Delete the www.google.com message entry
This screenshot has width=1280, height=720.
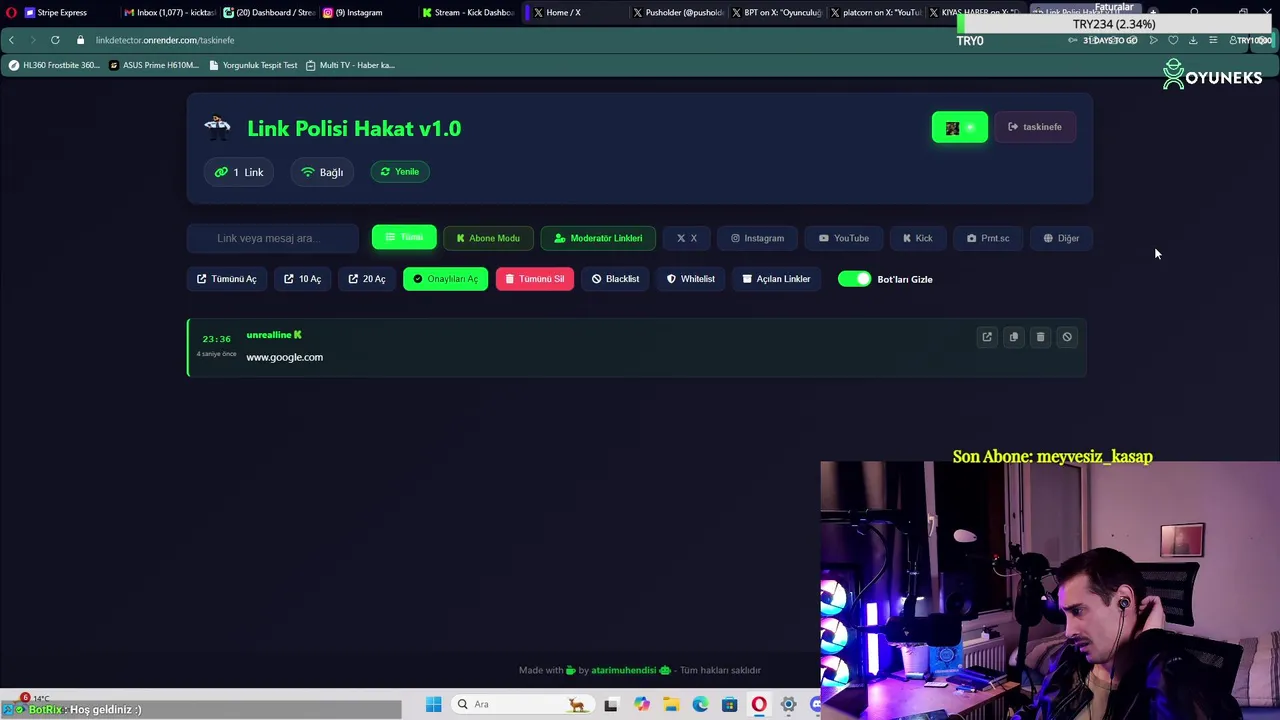(x=1040, y=337)
